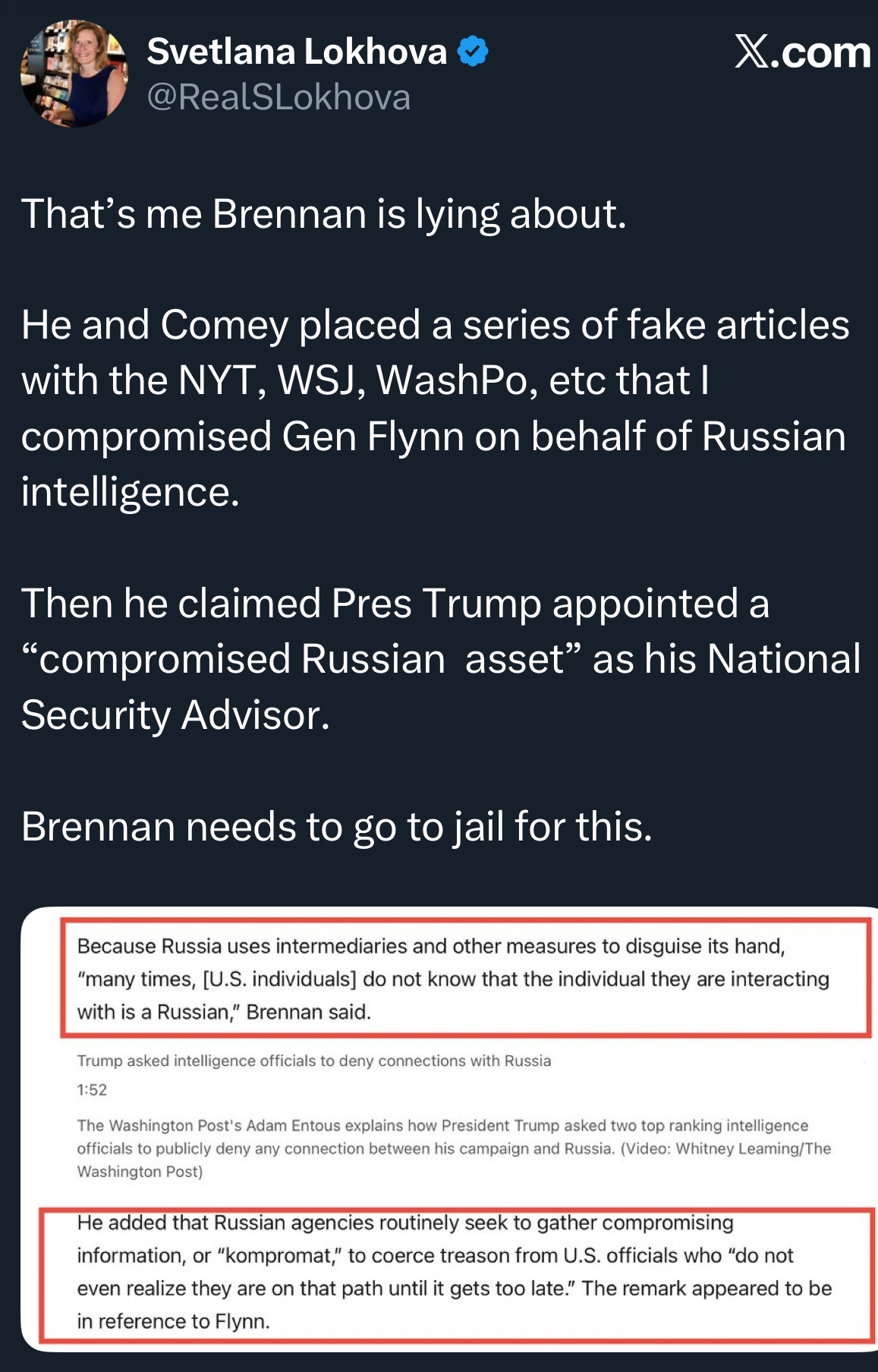Open the @RealSLokhova handle link
Image resolution: width=878 pixels, height=1372 pixels.
point(279,97)
